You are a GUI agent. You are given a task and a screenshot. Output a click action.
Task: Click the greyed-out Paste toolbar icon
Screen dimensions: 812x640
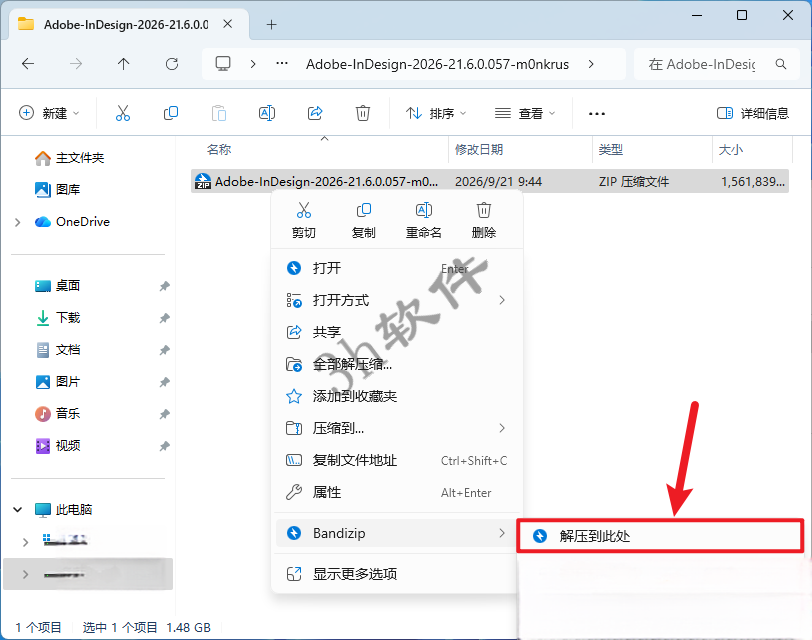click(219, 113)
